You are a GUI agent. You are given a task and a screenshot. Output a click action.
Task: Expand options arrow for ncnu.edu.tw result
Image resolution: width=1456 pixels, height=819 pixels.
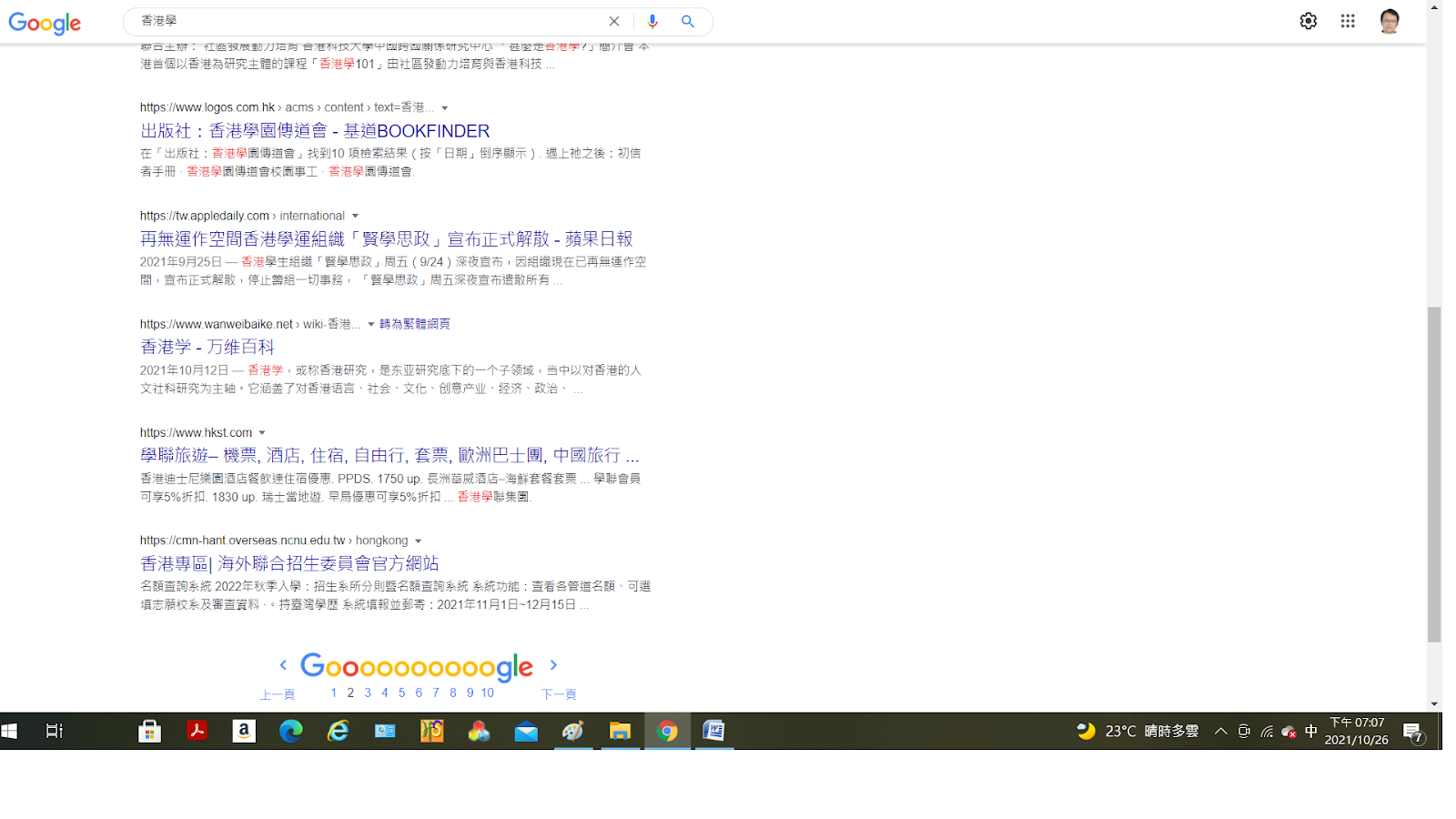point(419,541)
